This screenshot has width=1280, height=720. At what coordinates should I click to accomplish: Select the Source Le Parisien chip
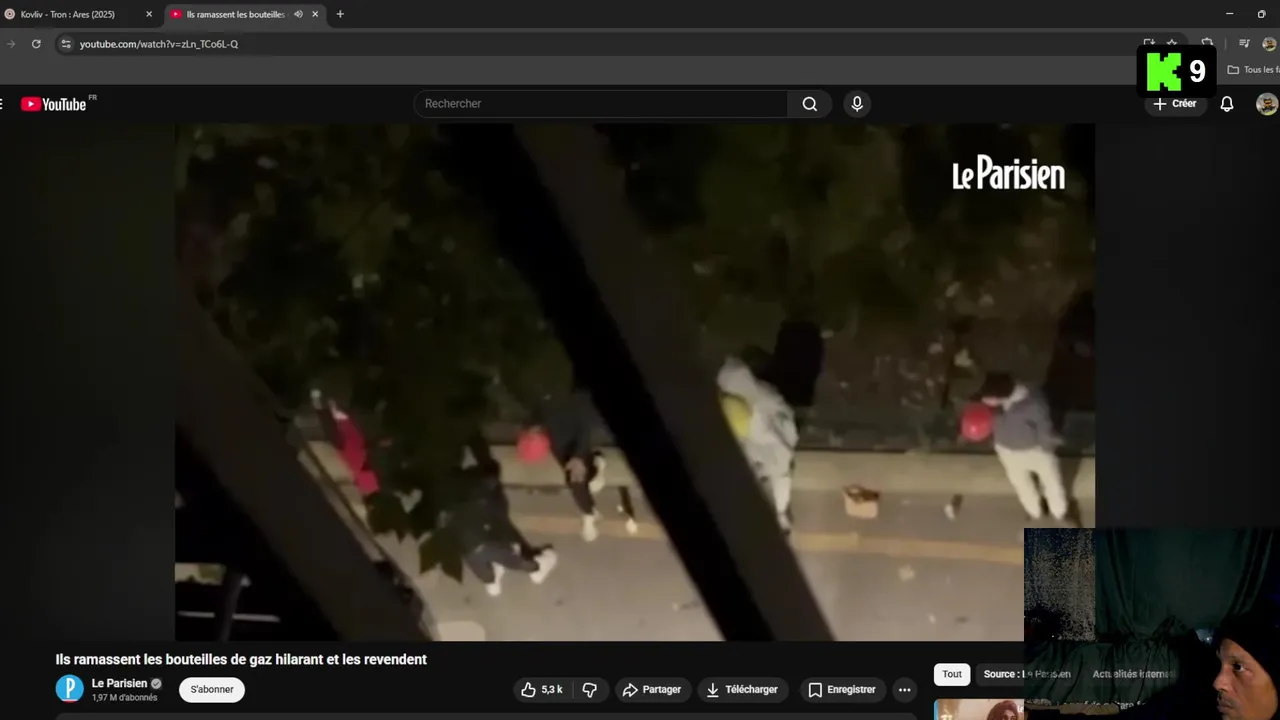1027,674
